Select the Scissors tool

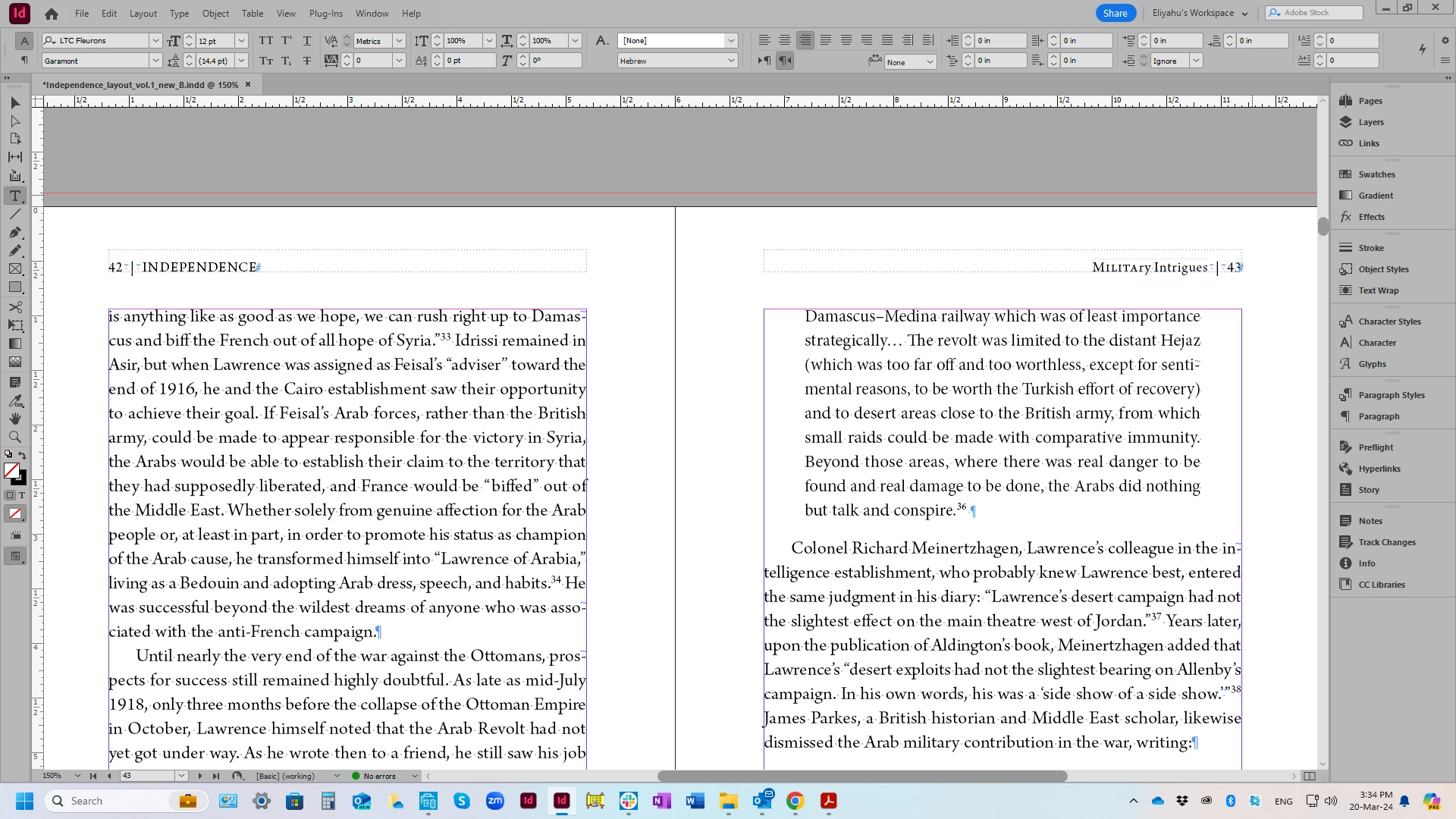point(15,307)
